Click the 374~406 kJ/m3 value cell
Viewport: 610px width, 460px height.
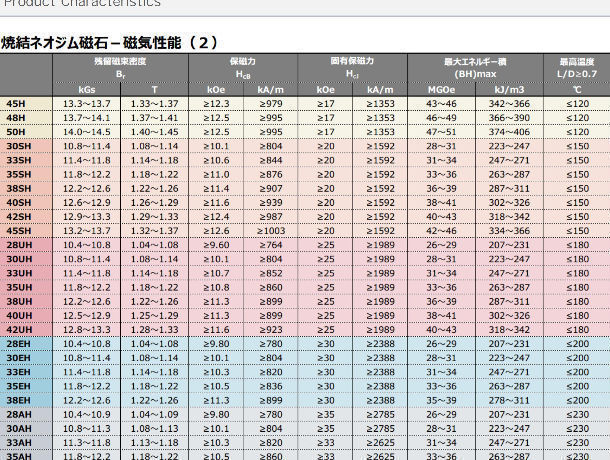pos(508,132)
